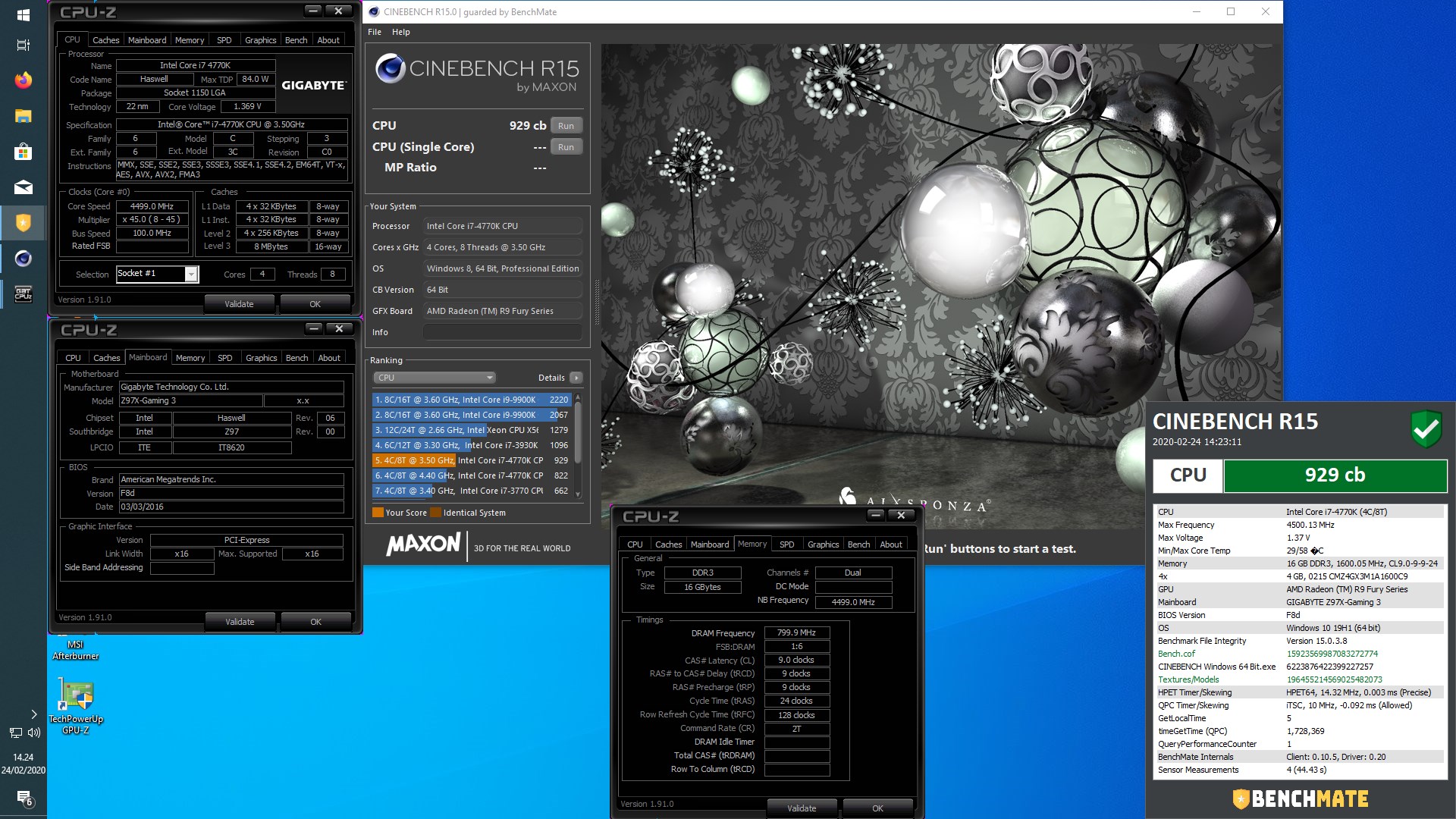The image size is (1456, 819).
Task: Switch to Bench tab in top CPU-Z
Action: 296,40
